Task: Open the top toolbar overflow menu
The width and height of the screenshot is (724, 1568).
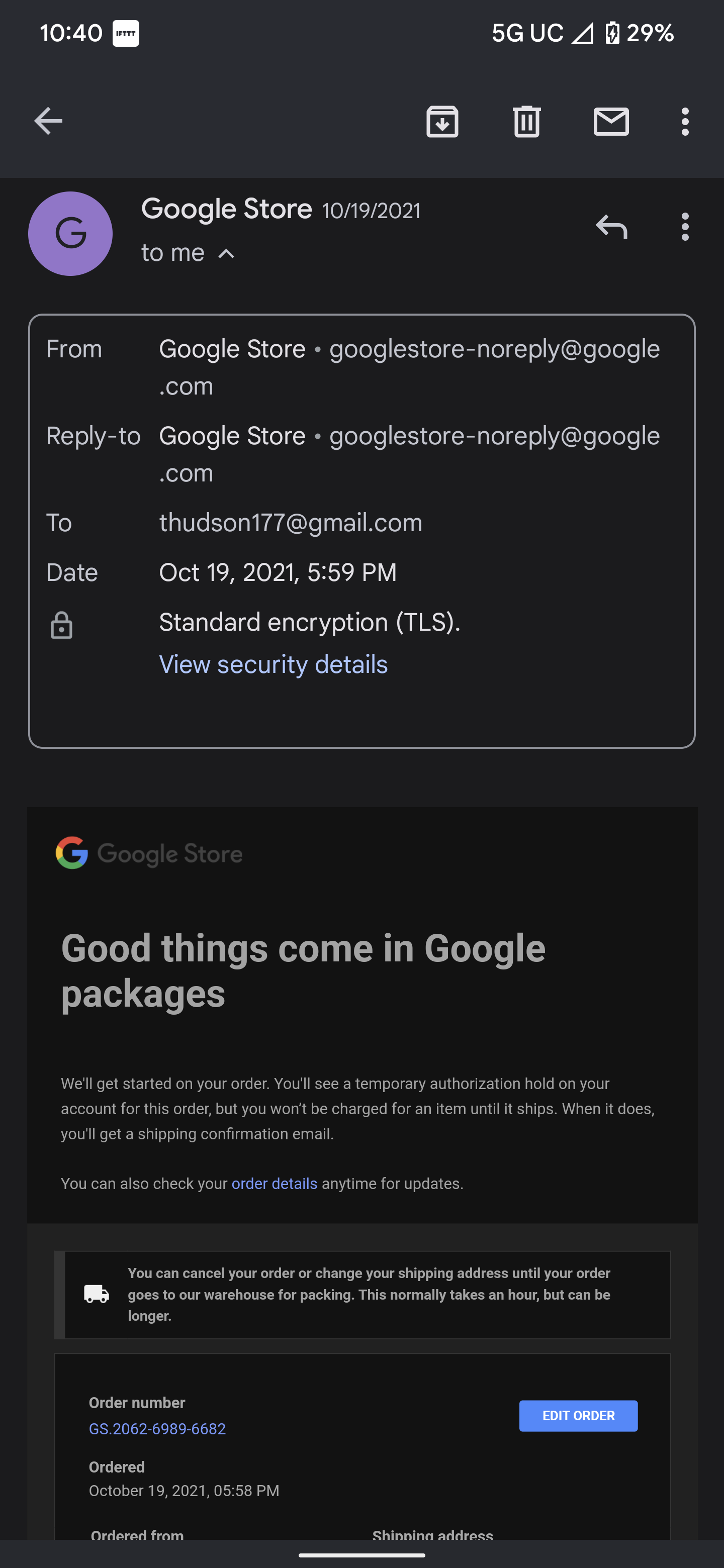Action: coord(685,121)
